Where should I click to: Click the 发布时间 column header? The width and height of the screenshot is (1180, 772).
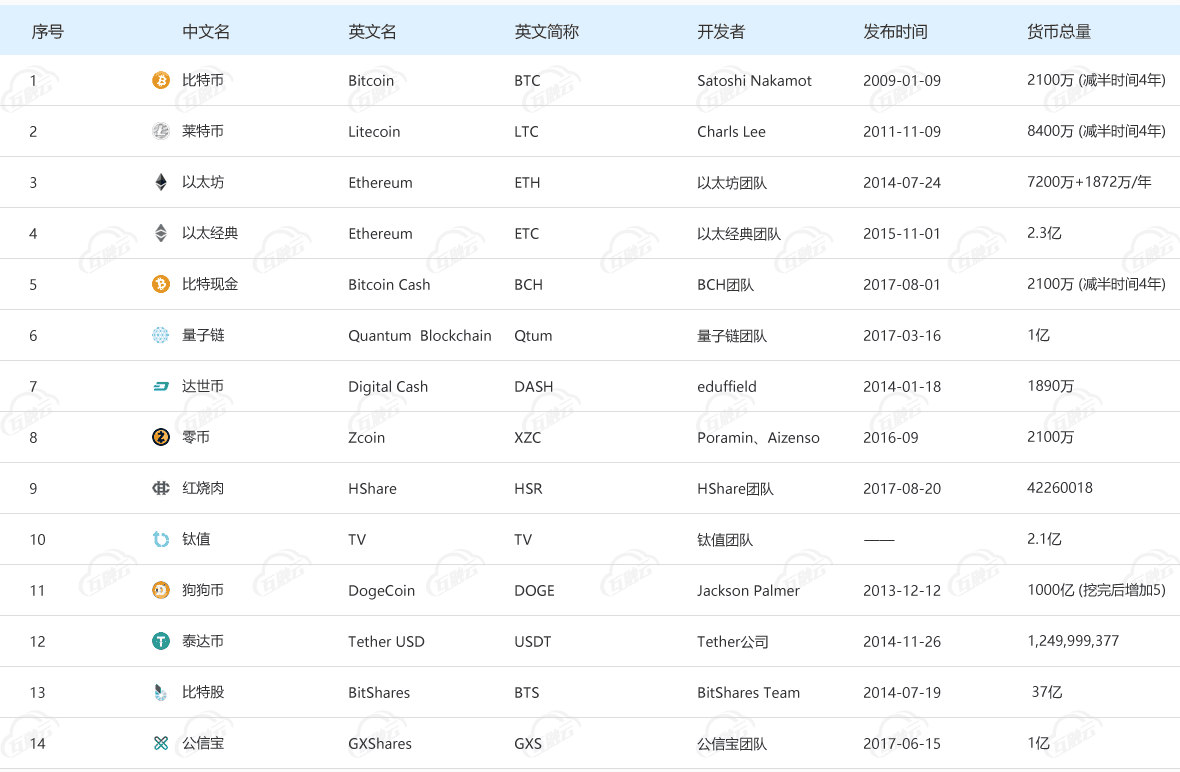click(895, 32)
